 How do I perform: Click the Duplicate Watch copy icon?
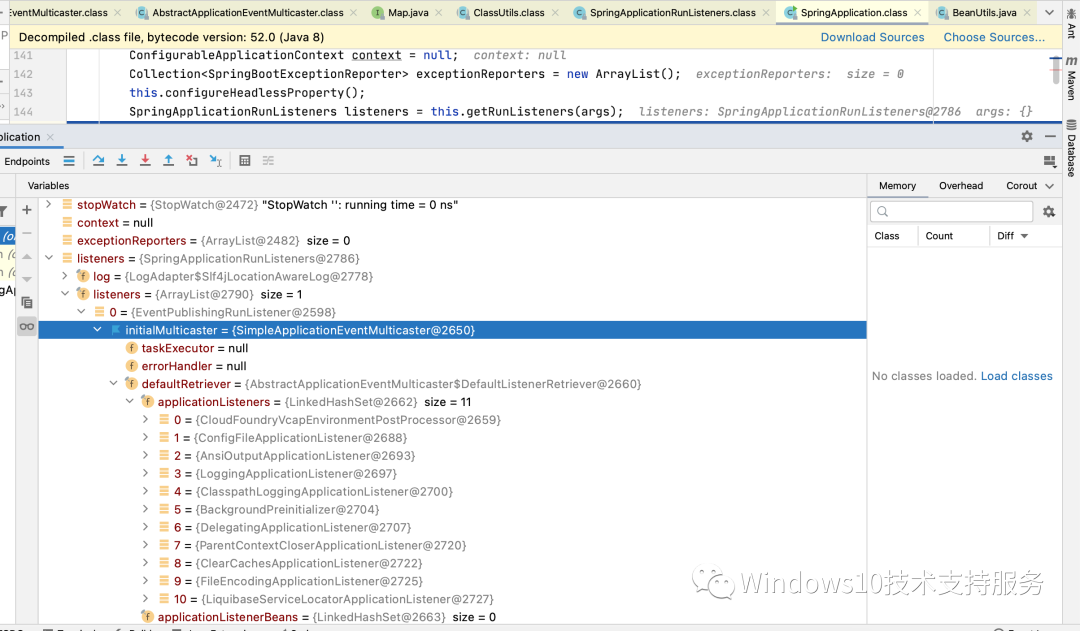(27, 302)
